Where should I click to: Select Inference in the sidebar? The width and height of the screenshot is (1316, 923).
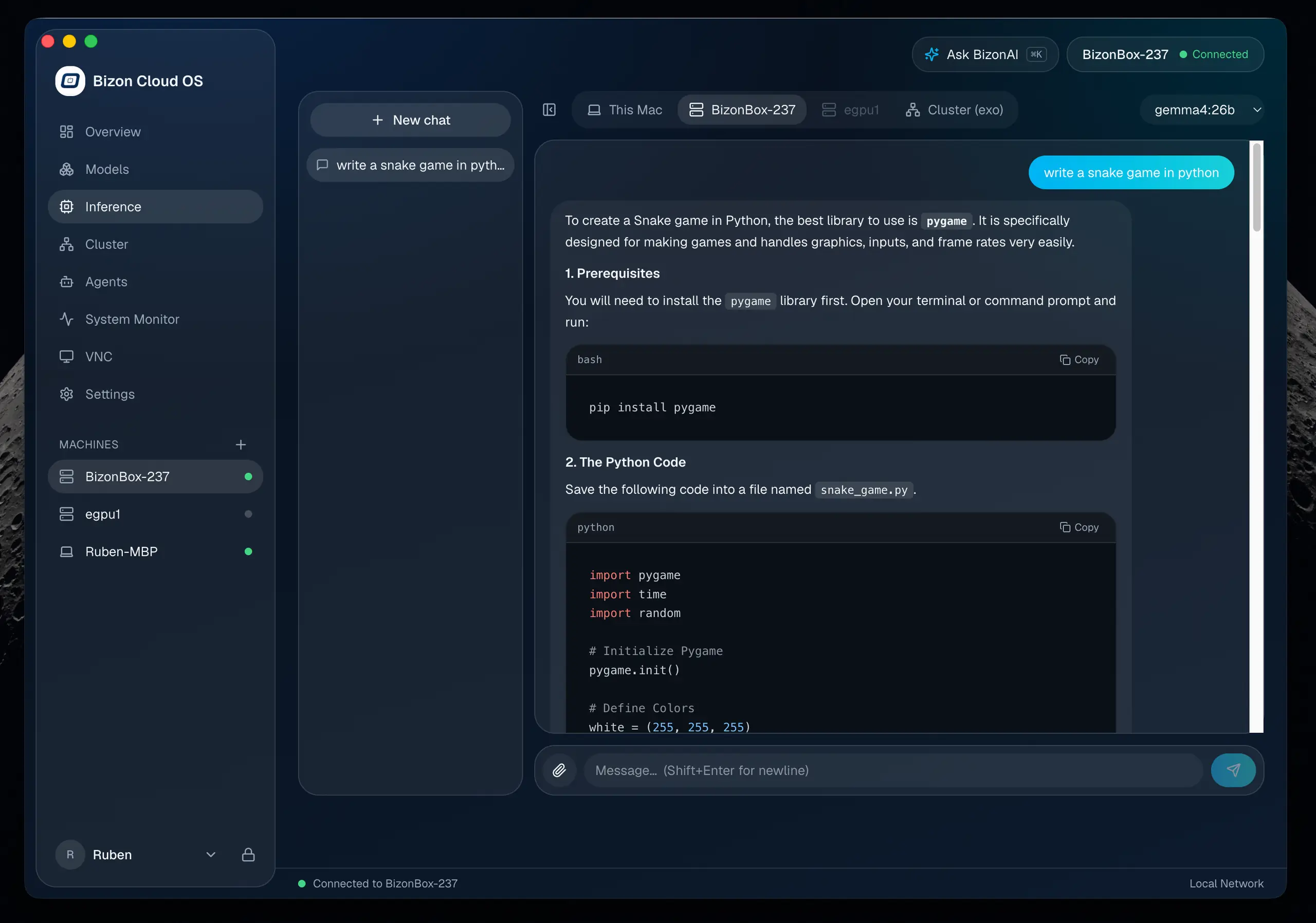[x=155, y=207]
